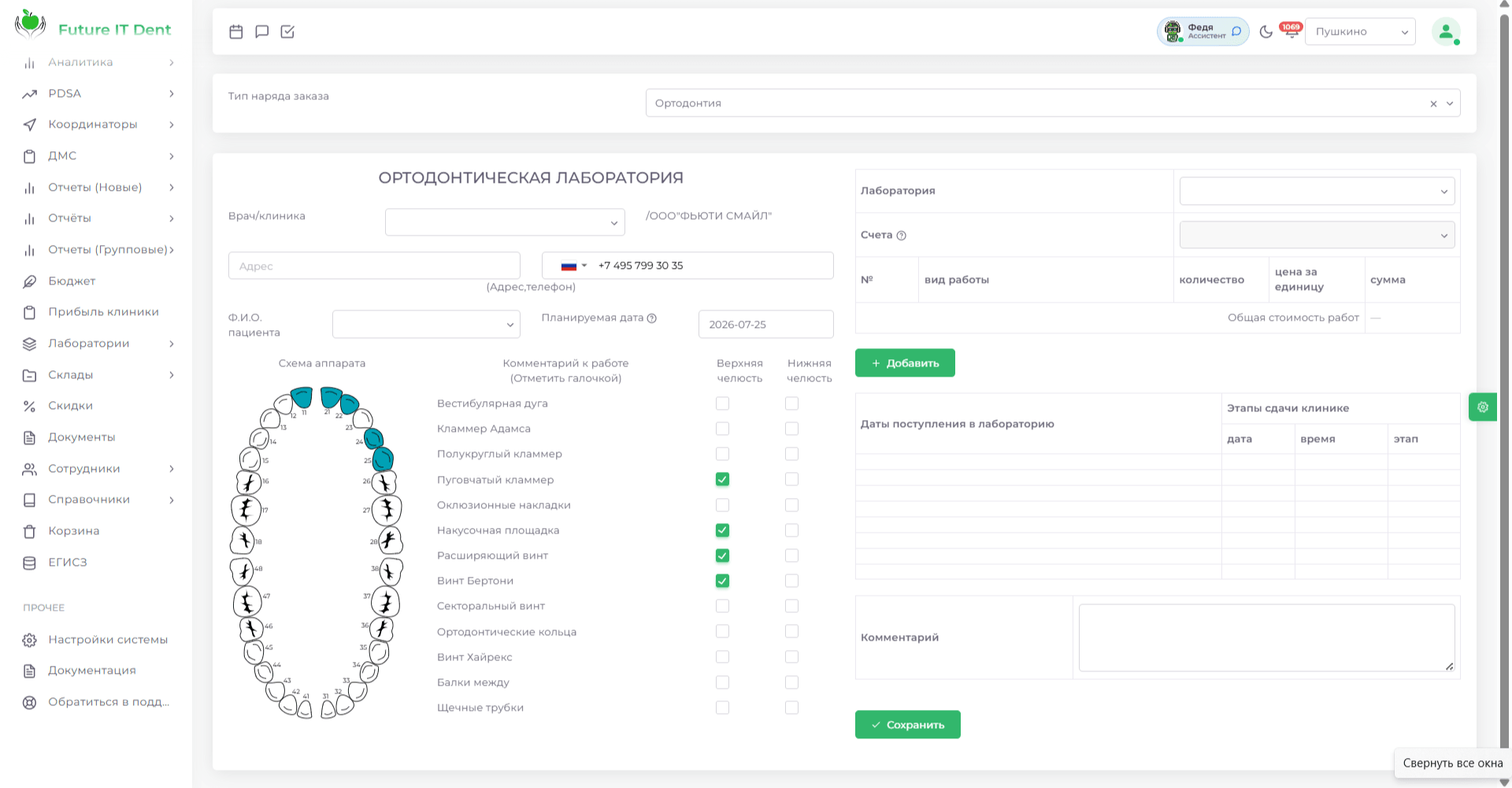Open the Тип наряда заказа dropdown
The width and height of the screenshot is (1512, 788).
point(1053,103)
